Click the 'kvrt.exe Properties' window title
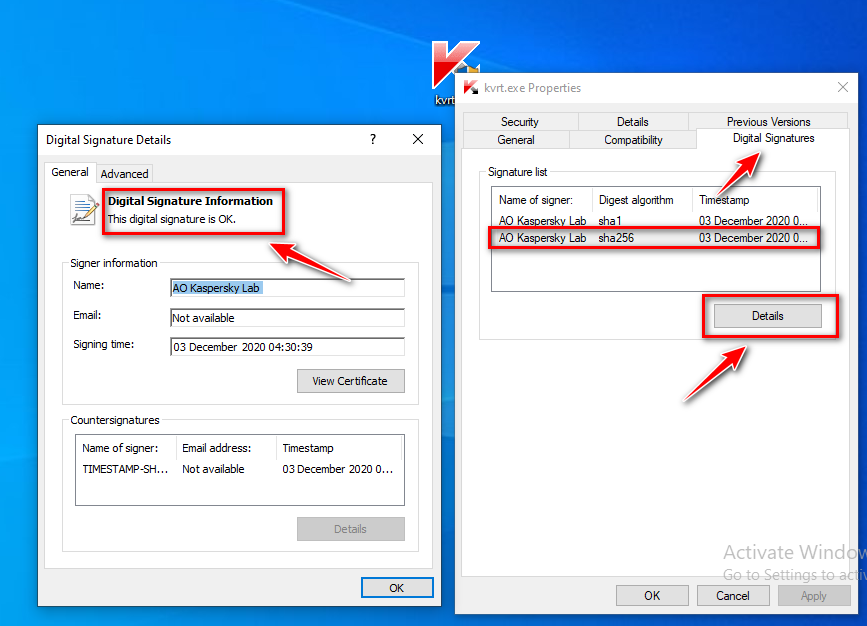Viewport: 867px width, 626px height. point(532,88)
